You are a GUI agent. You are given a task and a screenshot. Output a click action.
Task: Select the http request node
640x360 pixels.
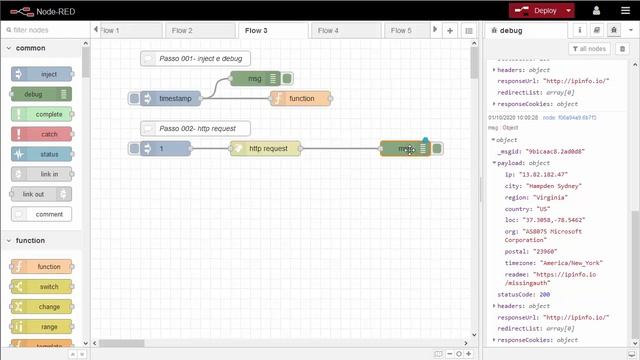[265, 149]
